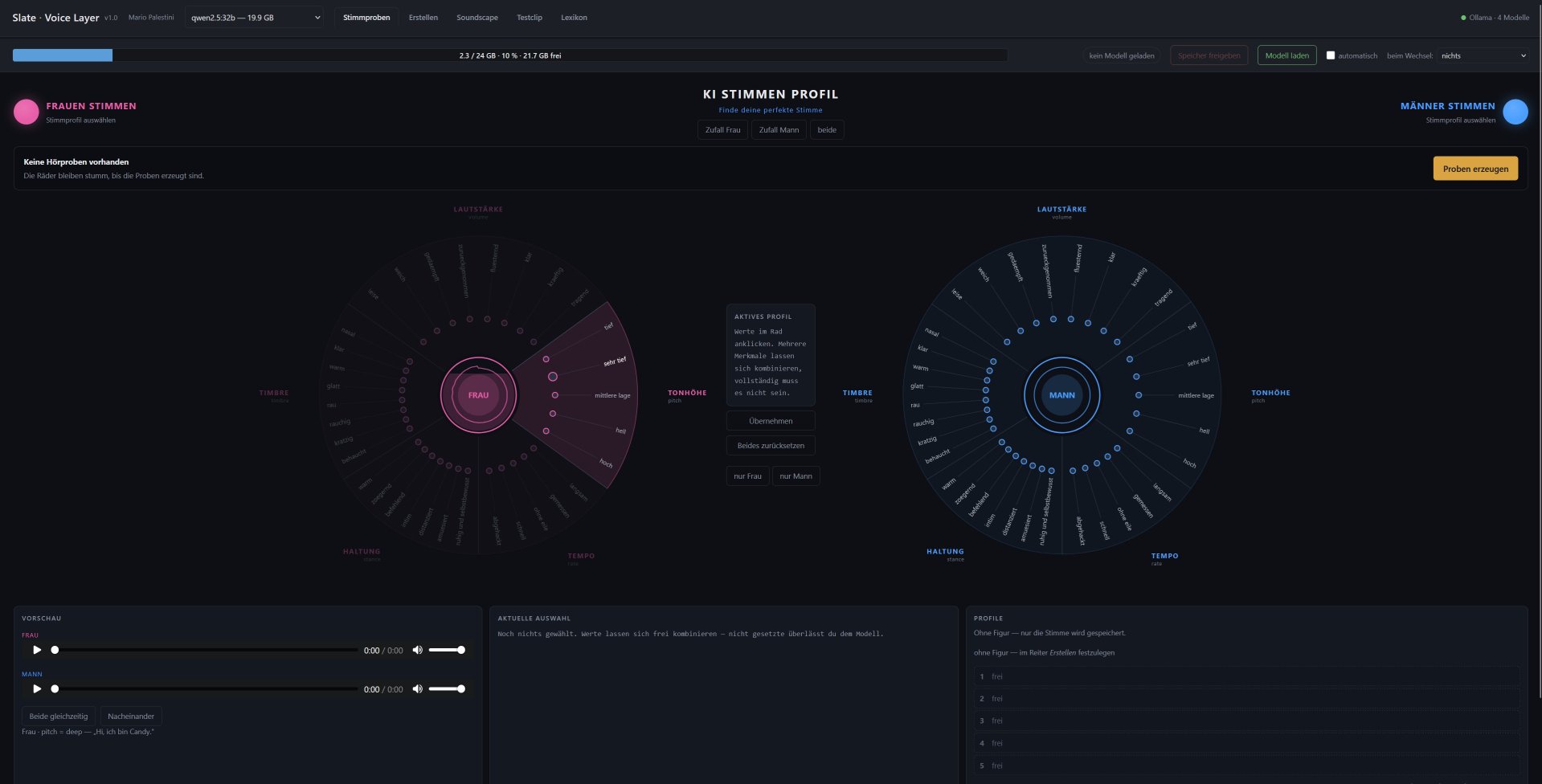The image size is (1542, 784).
Task: Select 'kraeftig' volume dot on Mann wheel
Action: click(1104, 331)
